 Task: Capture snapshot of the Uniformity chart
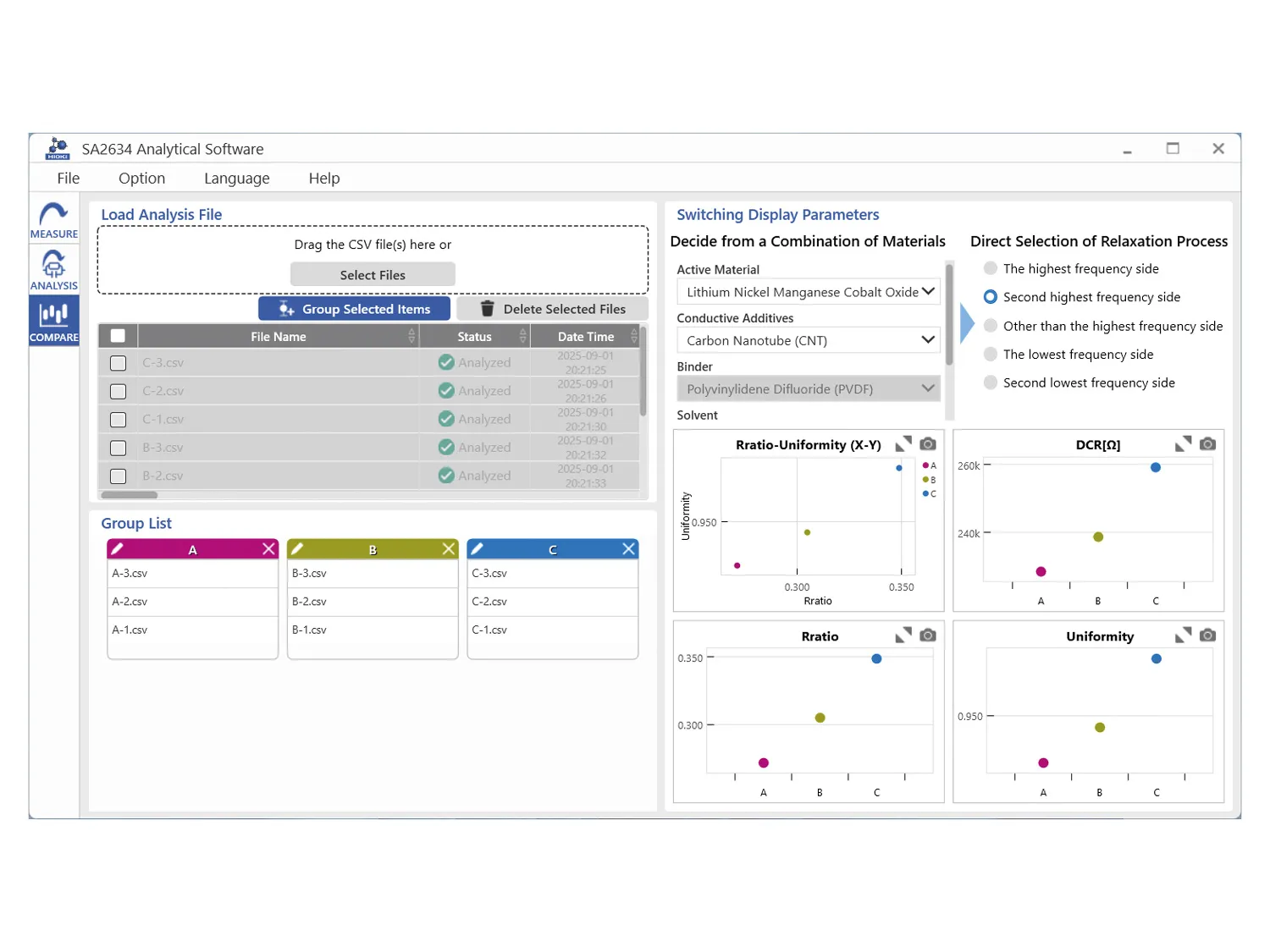pos(1208,635)
